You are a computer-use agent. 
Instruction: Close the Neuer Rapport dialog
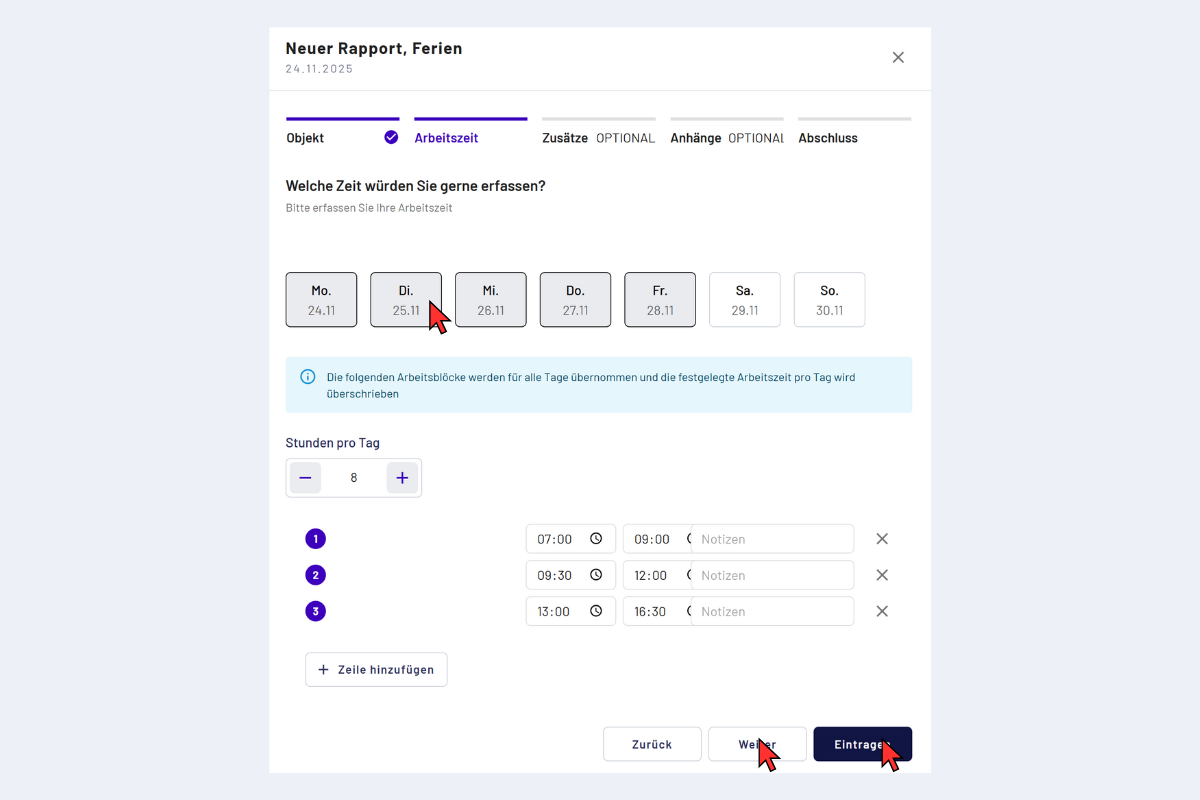(898, 58)
